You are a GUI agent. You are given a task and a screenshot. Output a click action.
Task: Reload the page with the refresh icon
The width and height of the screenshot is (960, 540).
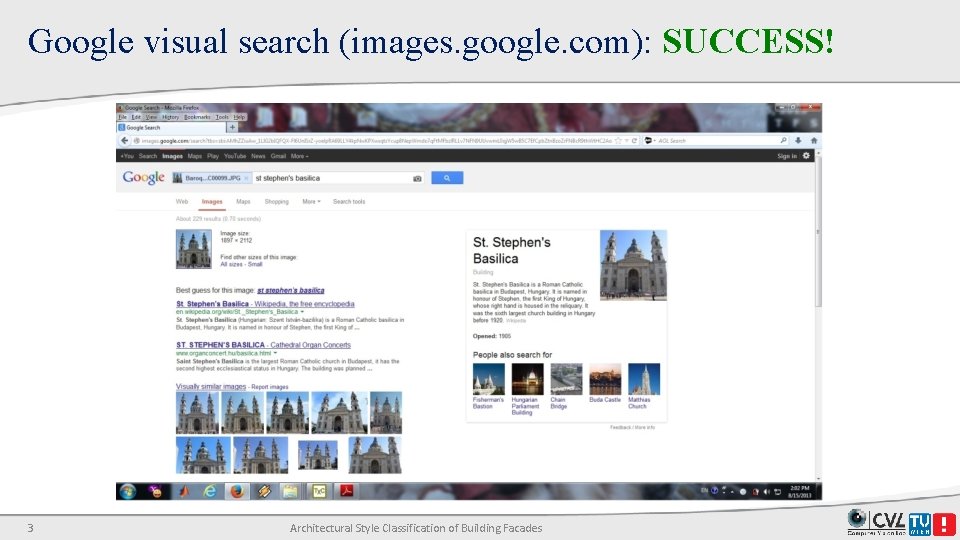[x=634, y=141]
